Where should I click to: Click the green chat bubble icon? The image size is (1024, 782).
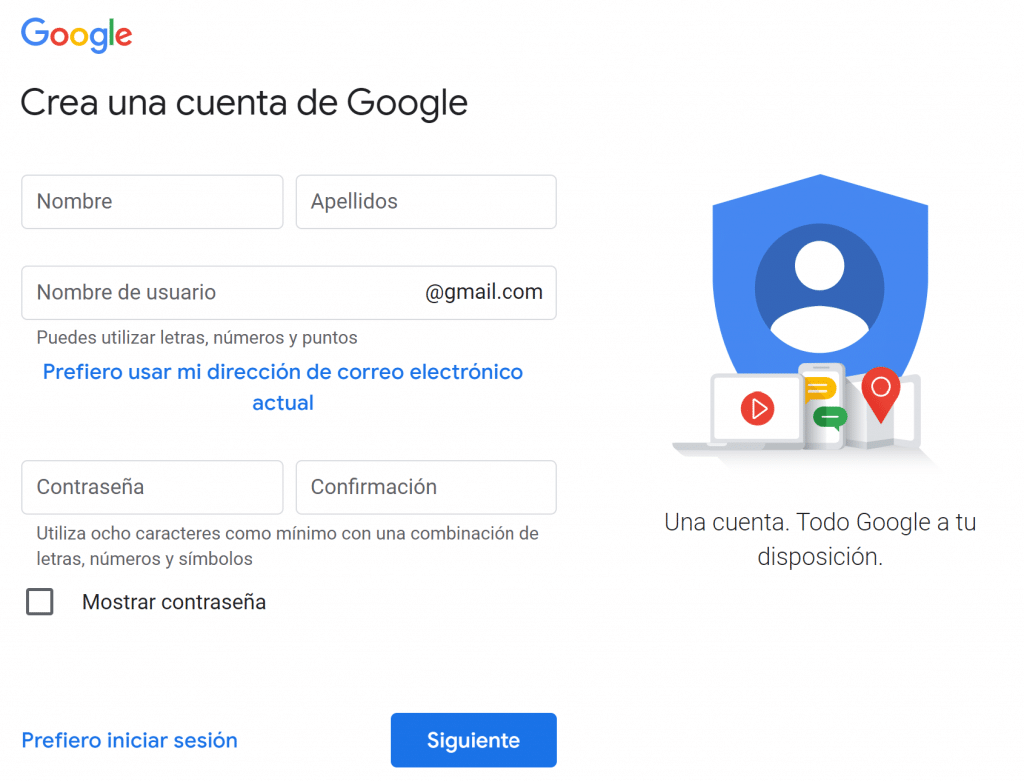coord(830,417)
